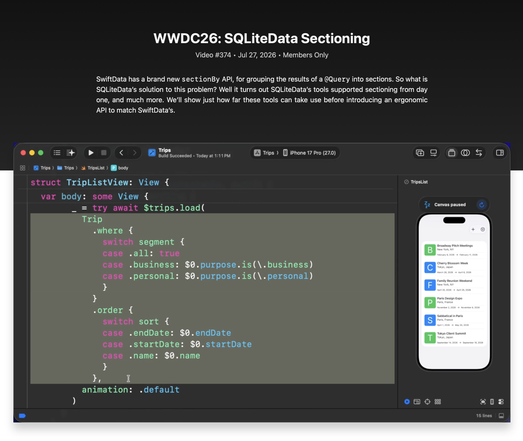The image size is (523, 441).
Task: Open the related items grid icon in the jump bar
Action: (23, 168)
